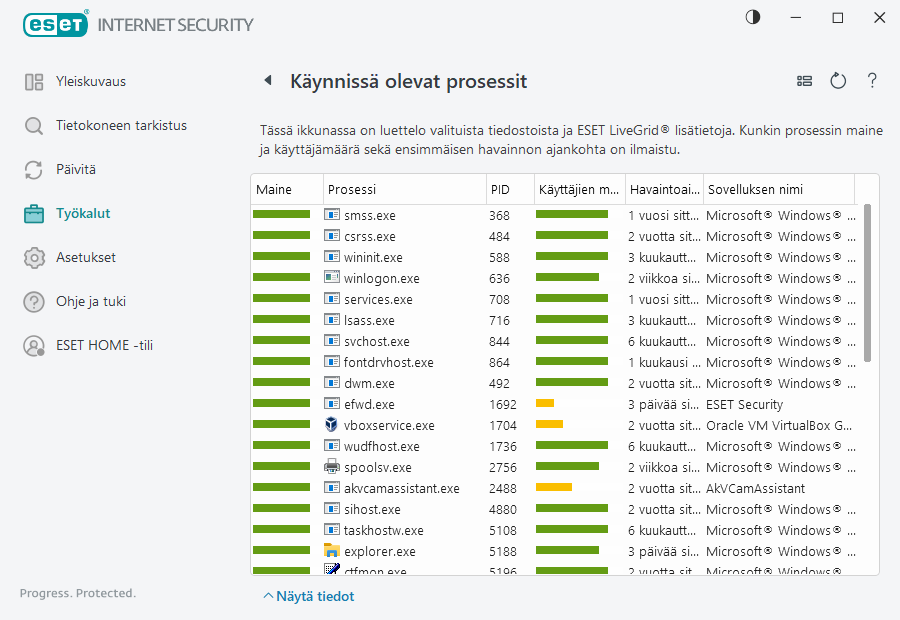Open Asetukset settings section

click(x=86, y=257)
